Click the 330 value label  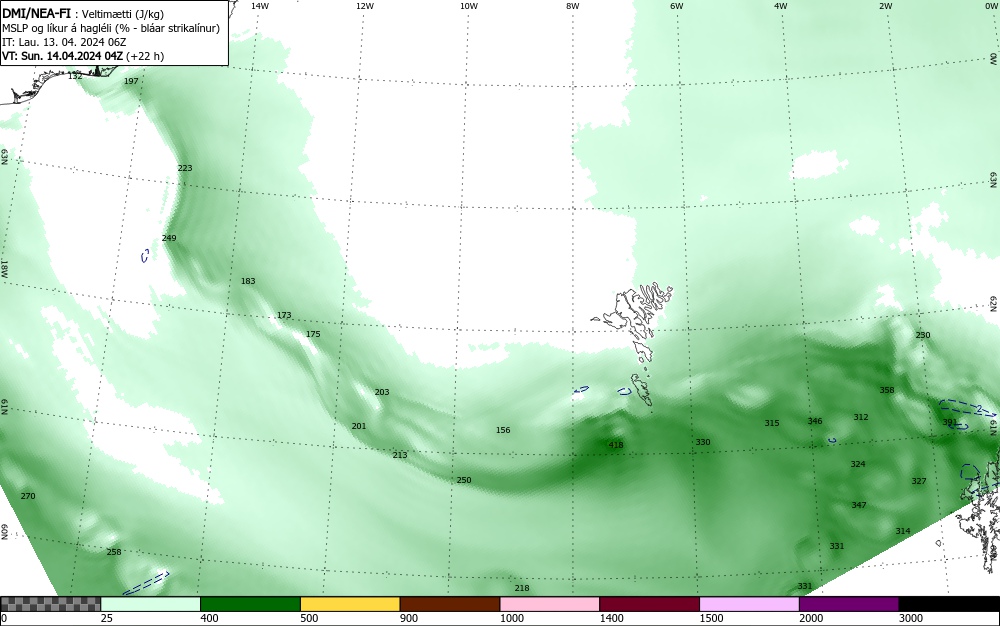702,442
